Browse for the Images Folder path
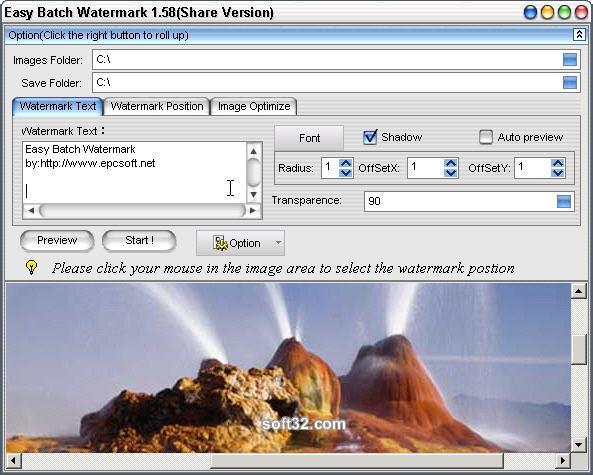This screenshot has width=593, height=475. tap(570, 59)
